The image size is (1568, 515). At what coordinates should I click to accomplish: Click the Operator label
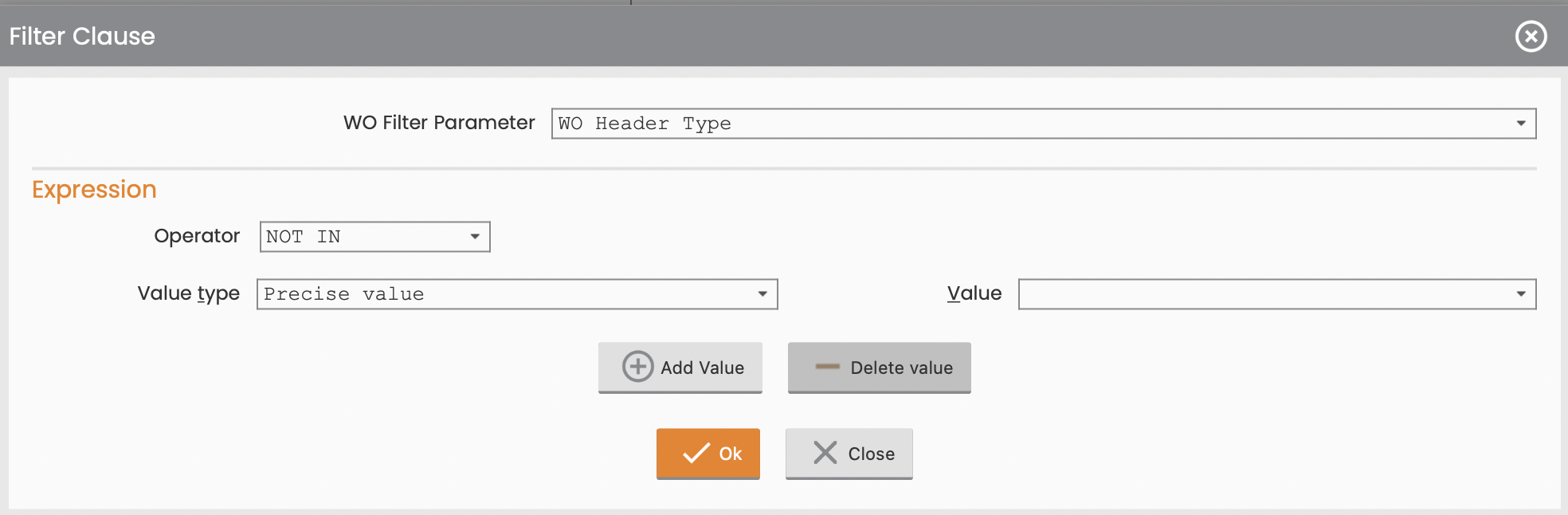click(197, 236)
